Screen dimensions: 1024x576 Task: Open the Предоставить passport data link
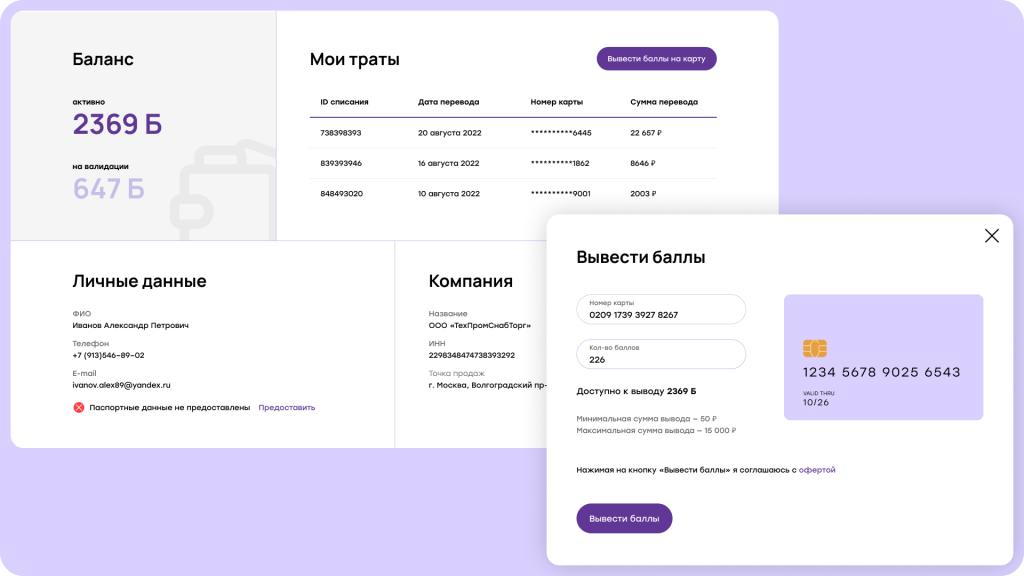point(286,407)
